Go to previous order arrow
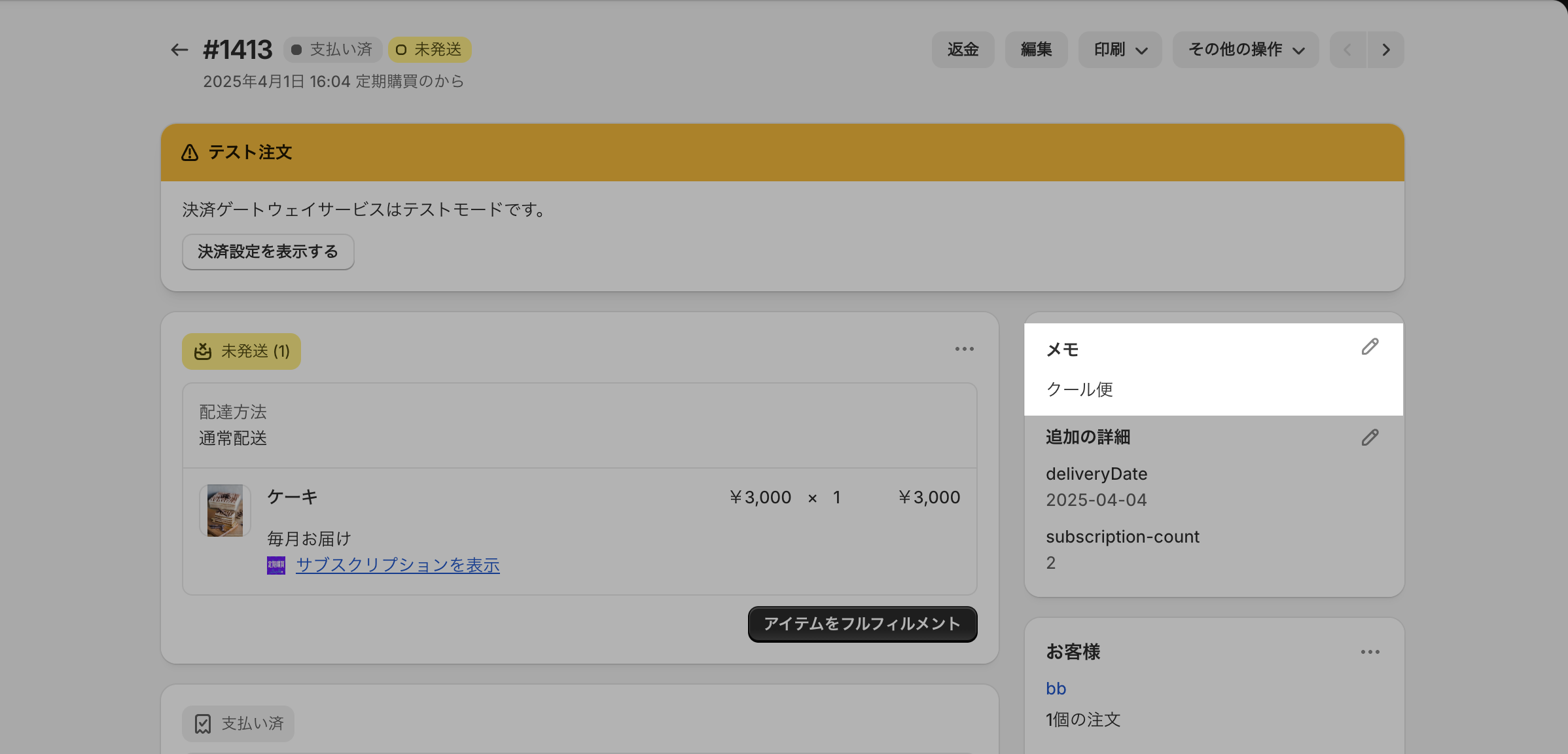 point(1347,50)
